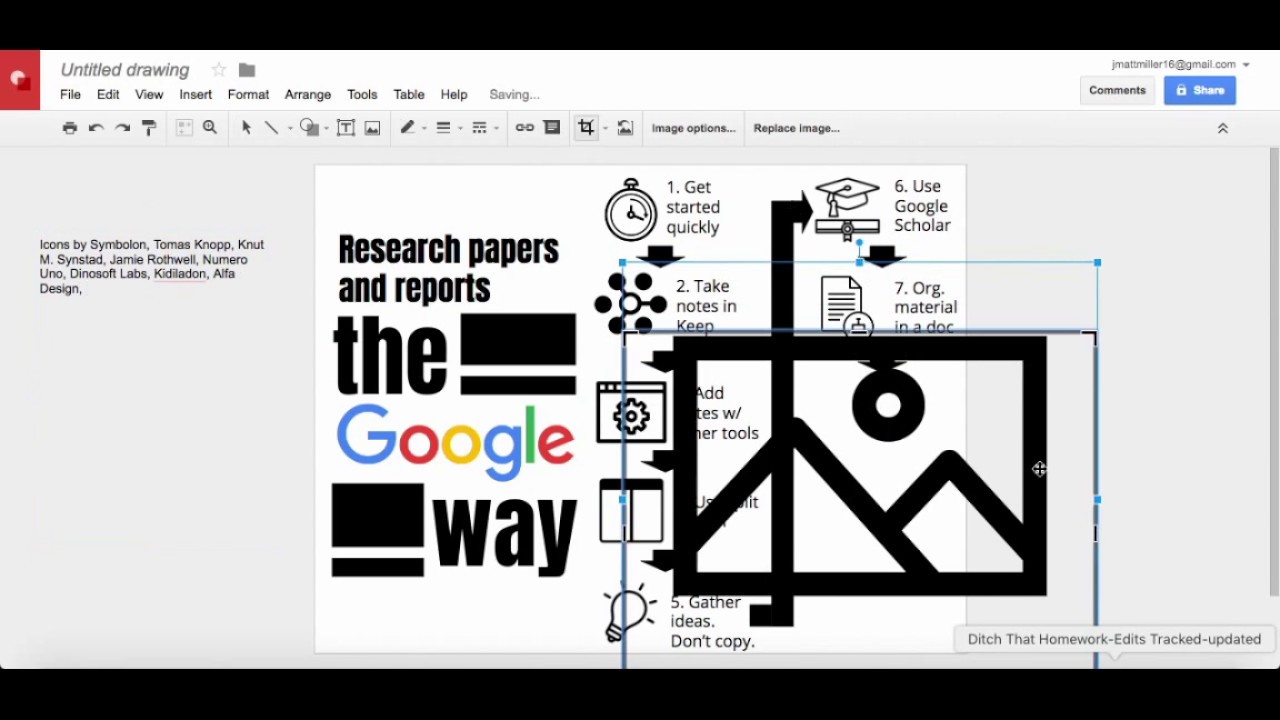Click the stopwatch clock icon on canvas

(x=631, y=210)
